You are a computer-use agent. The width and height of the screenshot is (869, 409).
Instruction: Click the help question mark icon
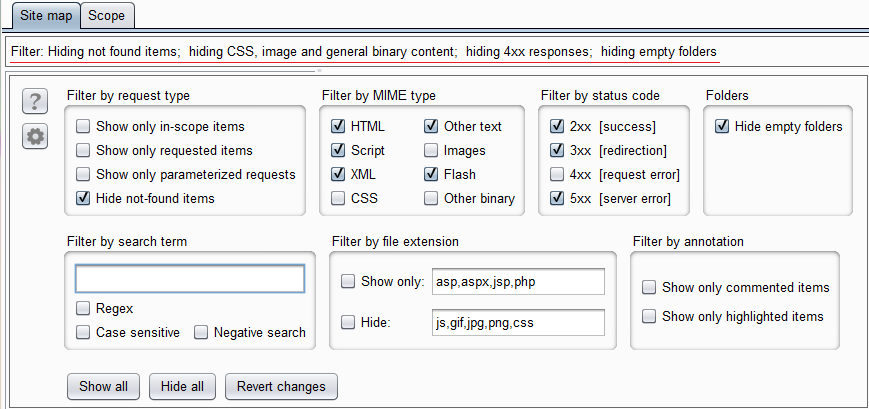35,101
